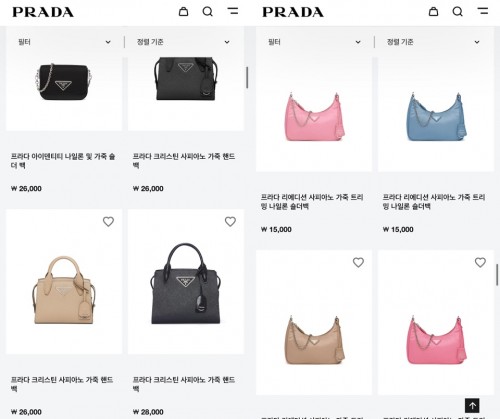This screenshot has width=500, height=419.
Task: Click the PRADA logo in left header
Action: (43, 12)
